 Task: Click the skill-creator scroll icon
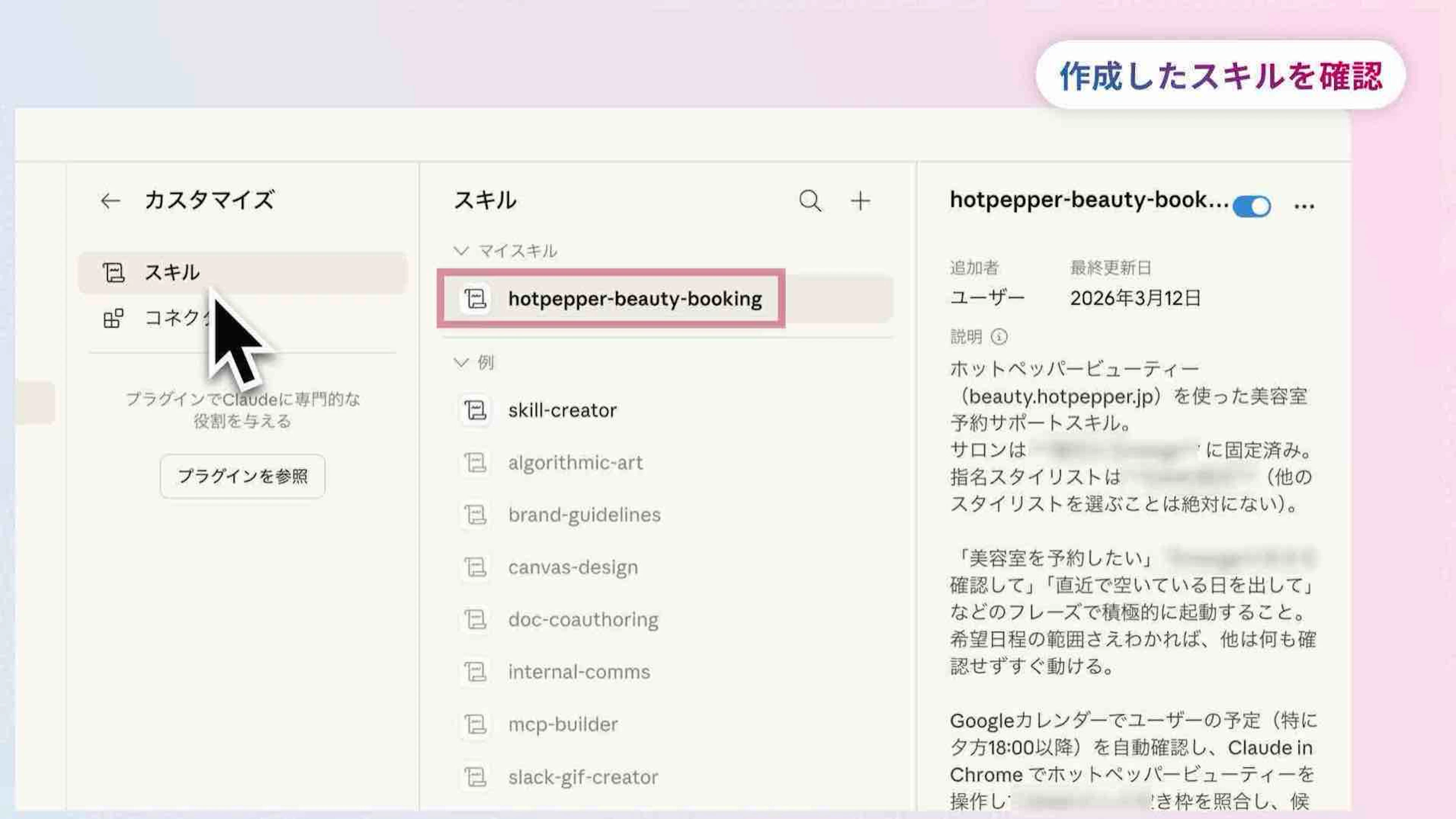pyautogui.click(x=475, y=410)
